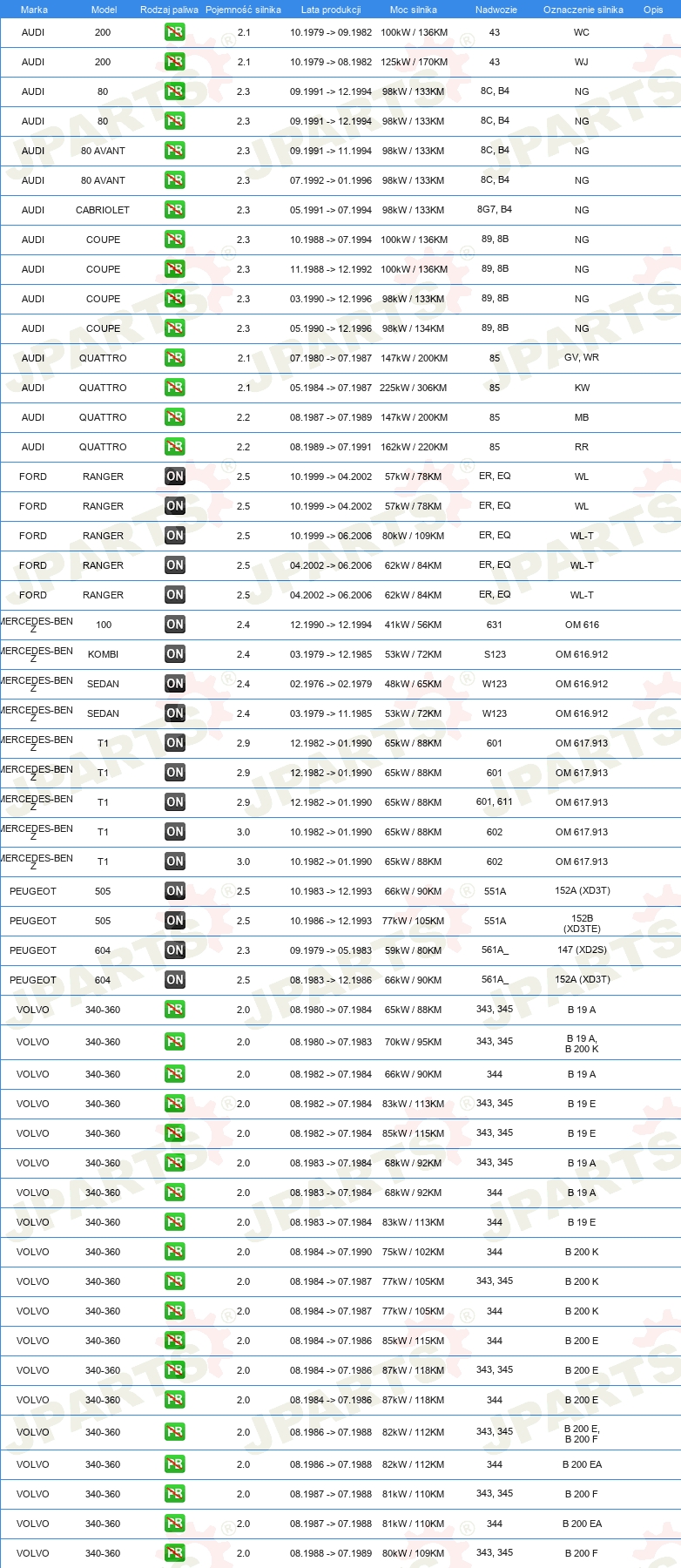Click the B 19 A, B 200 K engine code cell
The image size is (681, 1568).
(582, 1044)
